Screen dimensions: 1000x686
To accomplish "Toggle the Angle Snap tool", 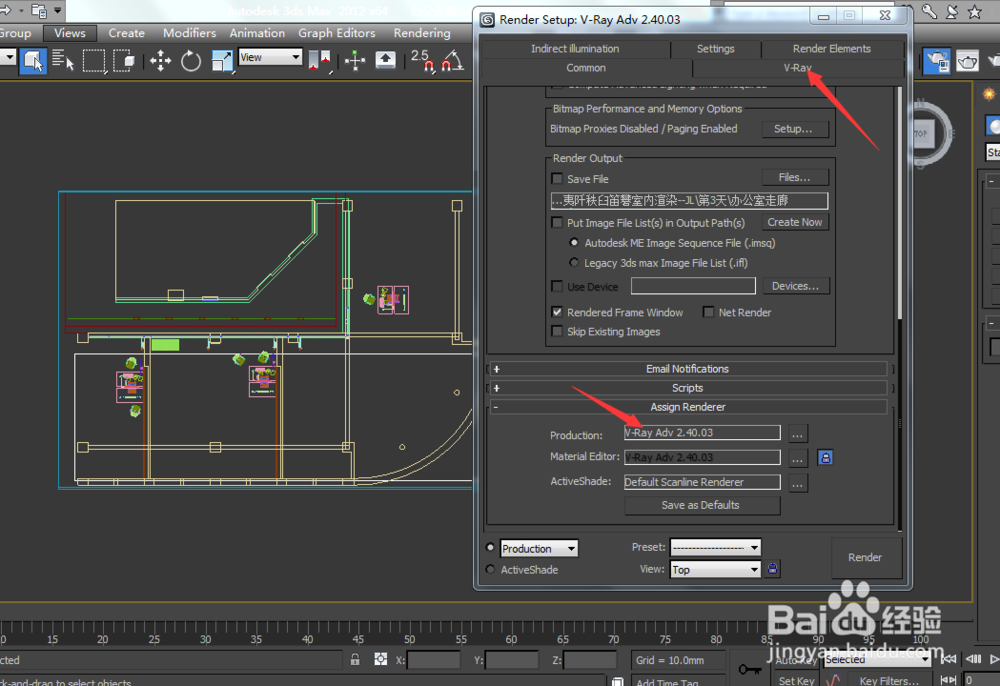I will coord(452,61).
